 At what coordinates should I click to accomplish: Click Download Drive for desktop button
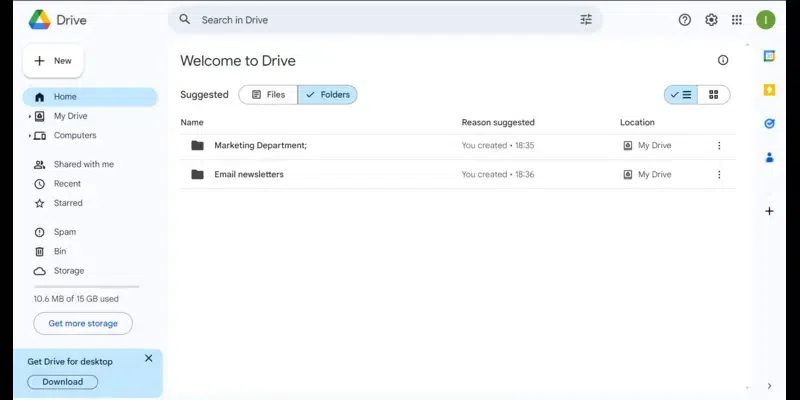pos(63,382)
